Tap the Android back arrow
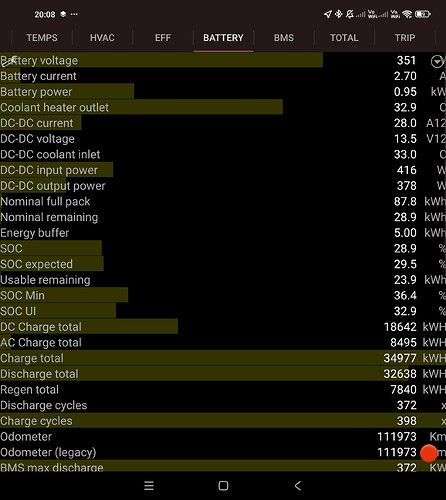Image resolution: width=446 pixels, height=500 pixels. [298, 486]
